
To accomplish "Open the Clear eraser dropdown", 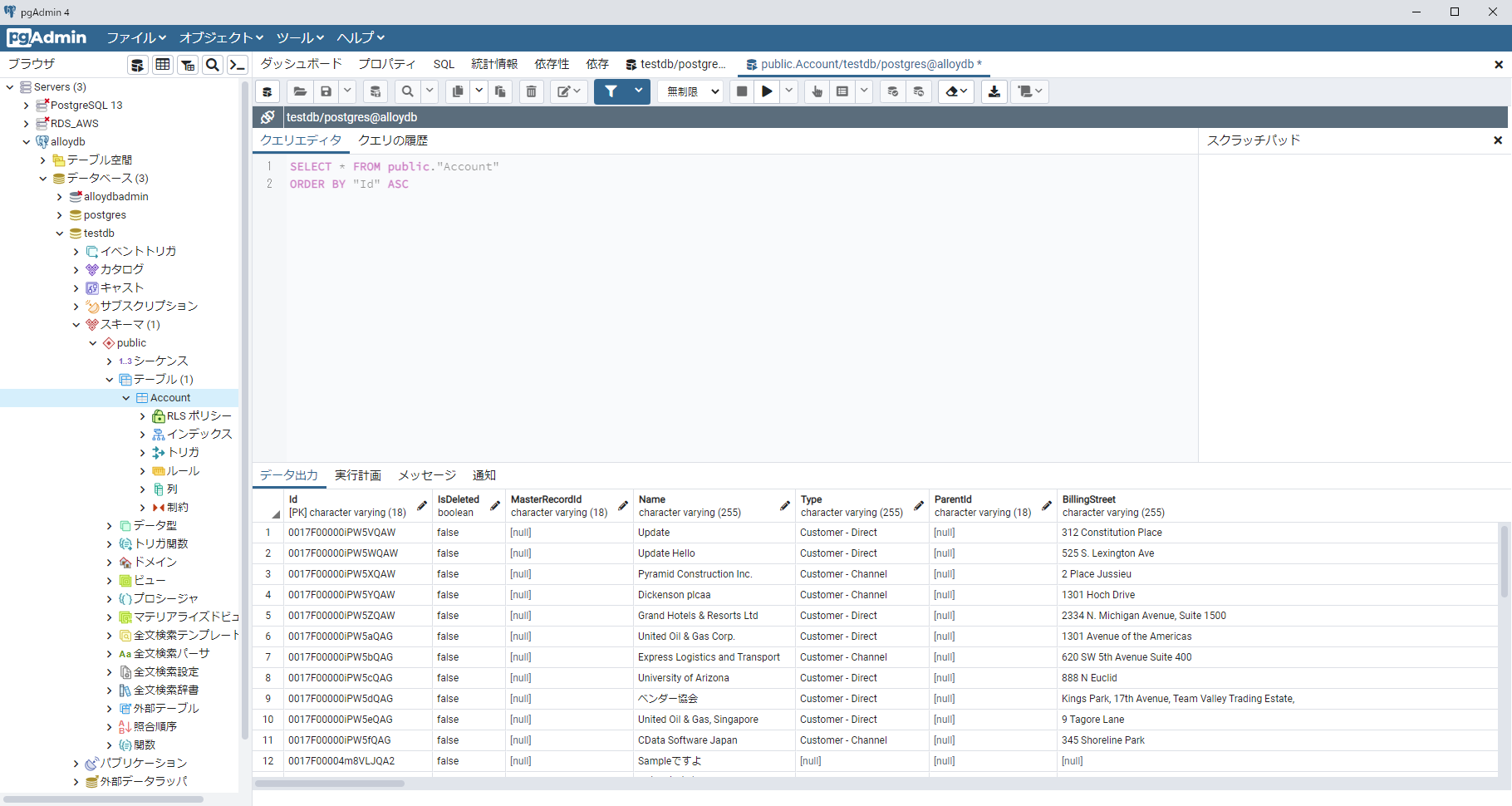I will point(957,91).
